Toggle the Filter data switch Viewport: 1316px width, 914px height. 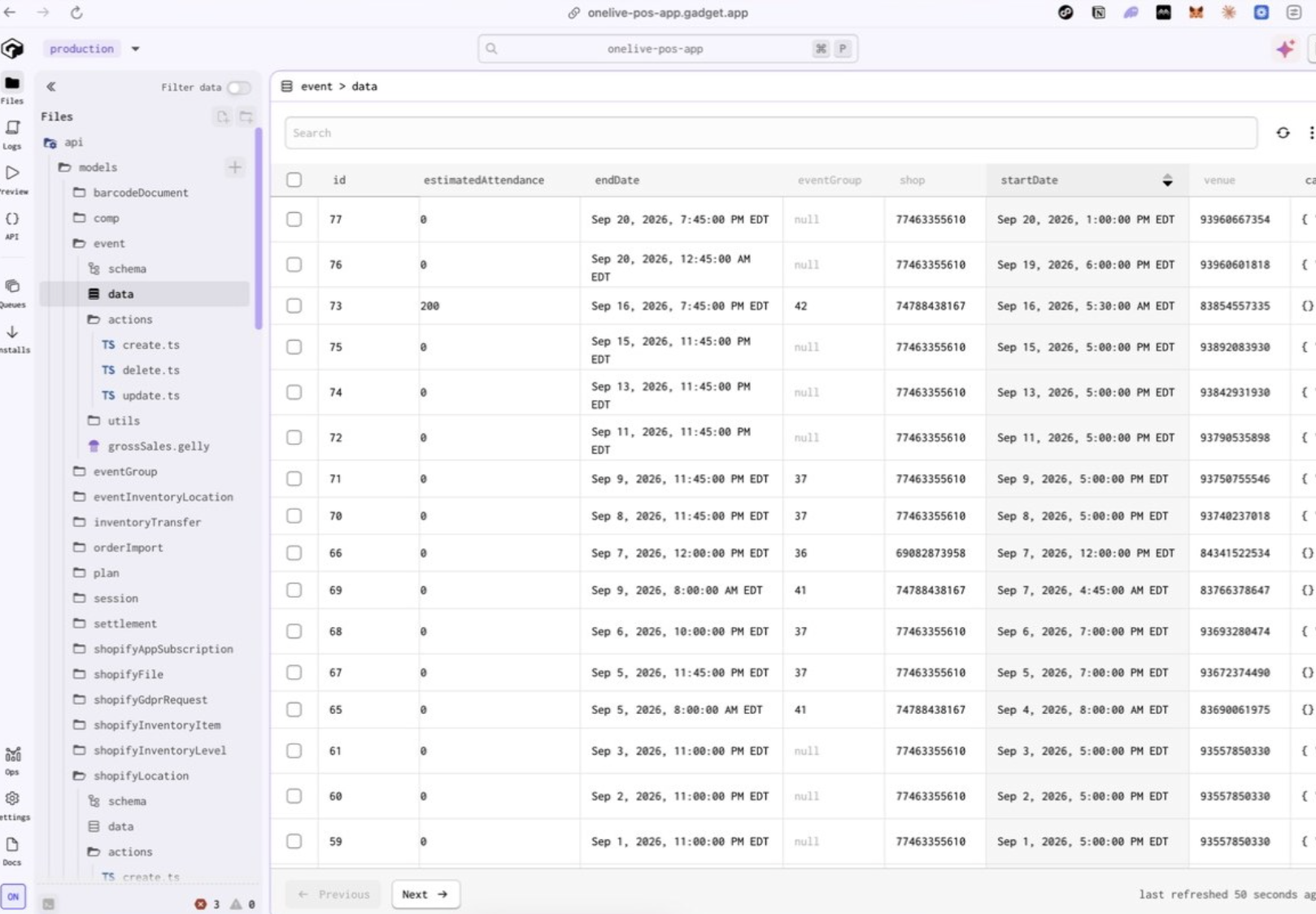(238, 87)
